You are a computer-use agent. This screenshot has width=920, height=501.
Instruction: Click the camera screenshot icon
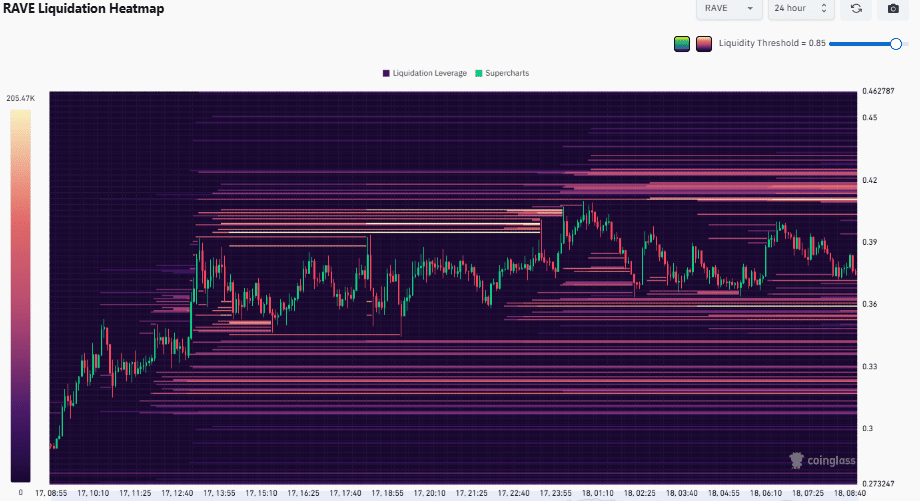click(x=893, y=9)
